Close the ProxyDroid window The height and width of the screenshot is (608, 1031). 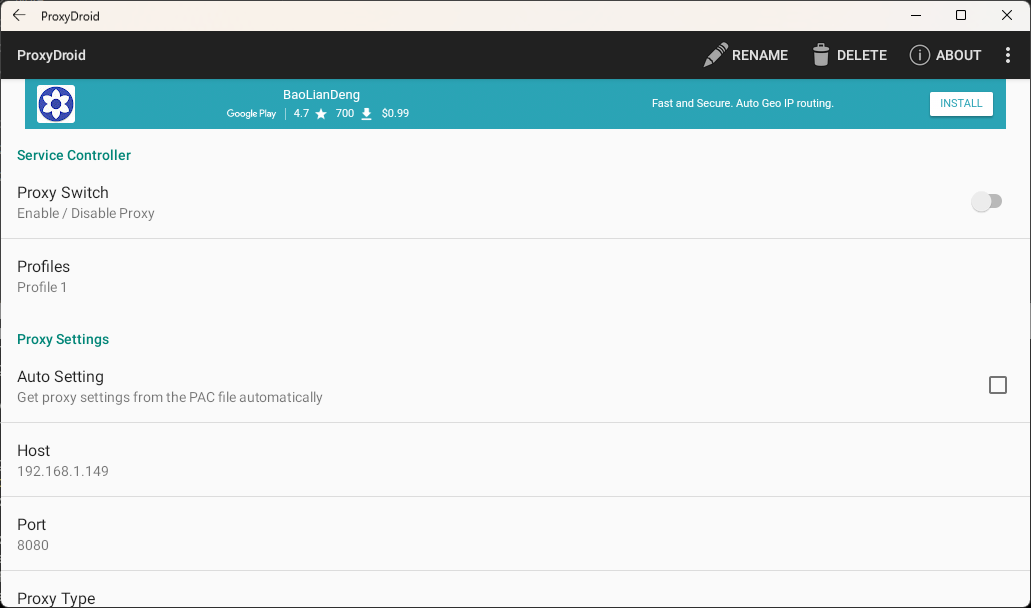(1007, 15)
